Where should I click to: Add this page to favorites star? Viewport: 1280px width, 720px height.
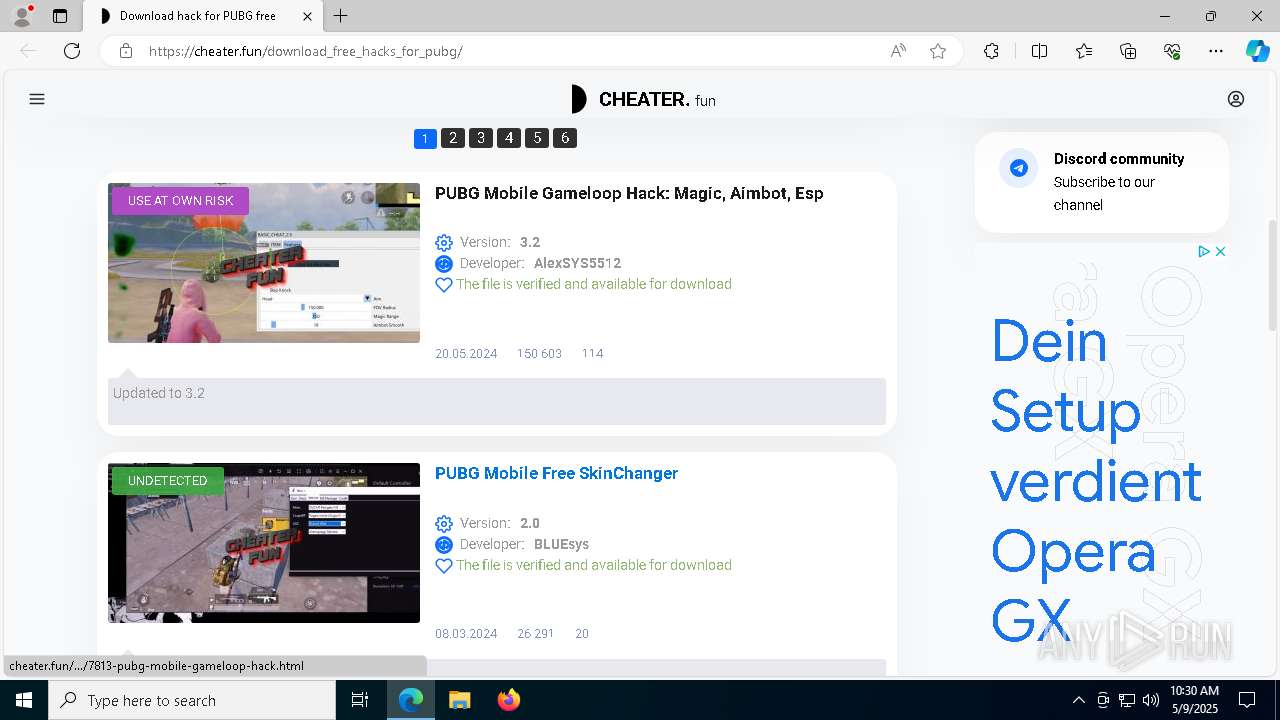click(938, 51)
